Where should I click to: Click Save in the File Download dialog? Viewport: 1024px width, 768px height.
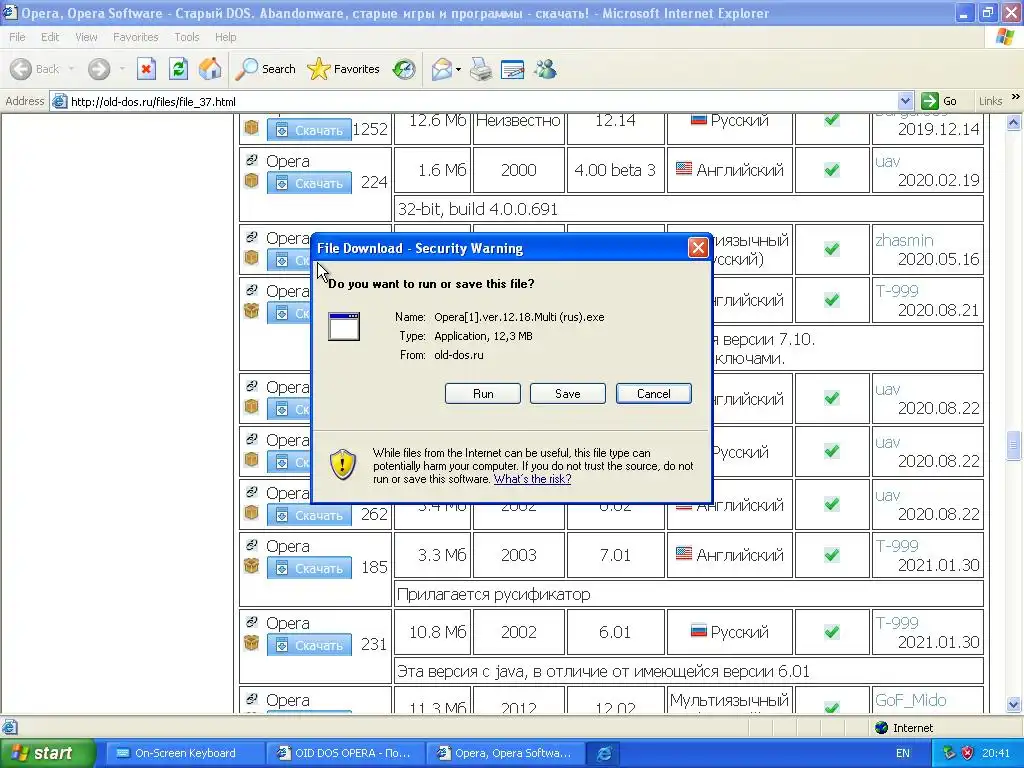point(568,394)
